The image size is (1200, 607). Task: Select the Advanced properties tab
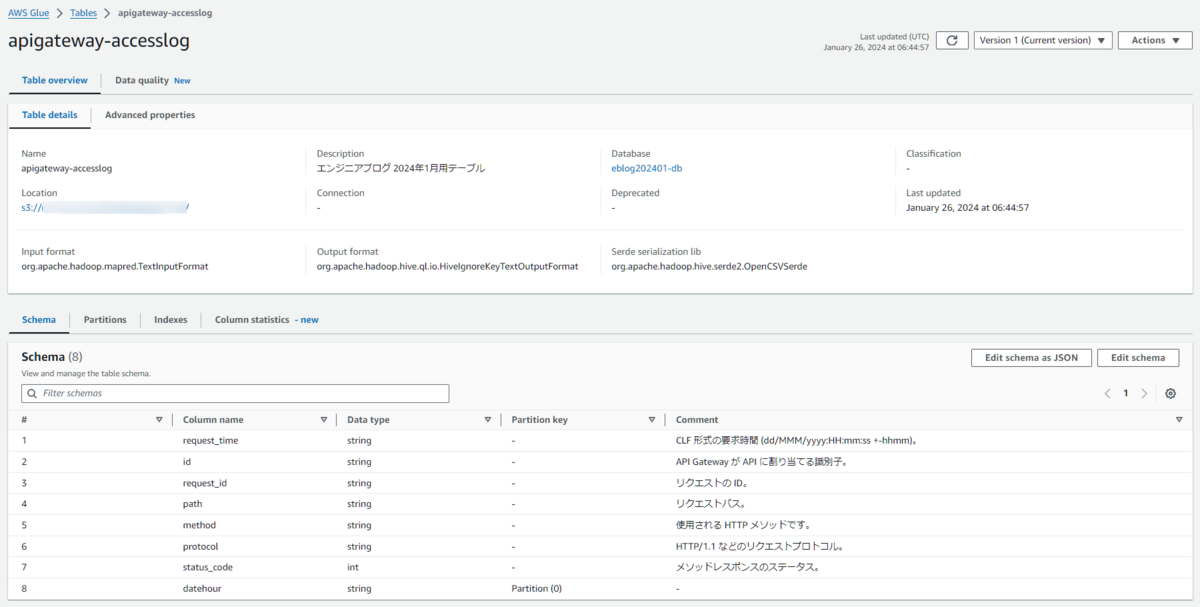[150, 115]
